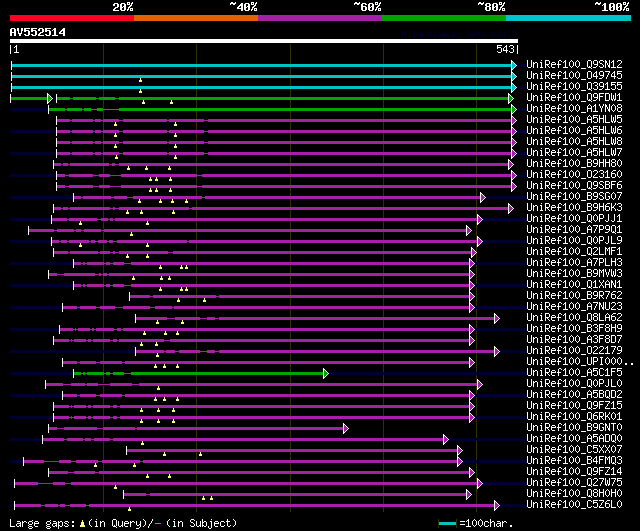
Task: Select the label UniRef100_Q9FZ15
Action: click(x=574, y=406)
